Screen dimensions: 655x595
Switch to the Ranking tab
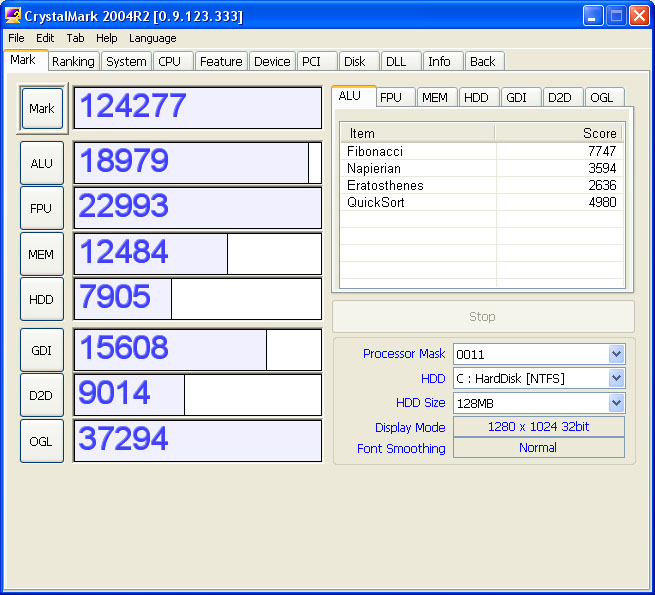(x=74, y=61)
